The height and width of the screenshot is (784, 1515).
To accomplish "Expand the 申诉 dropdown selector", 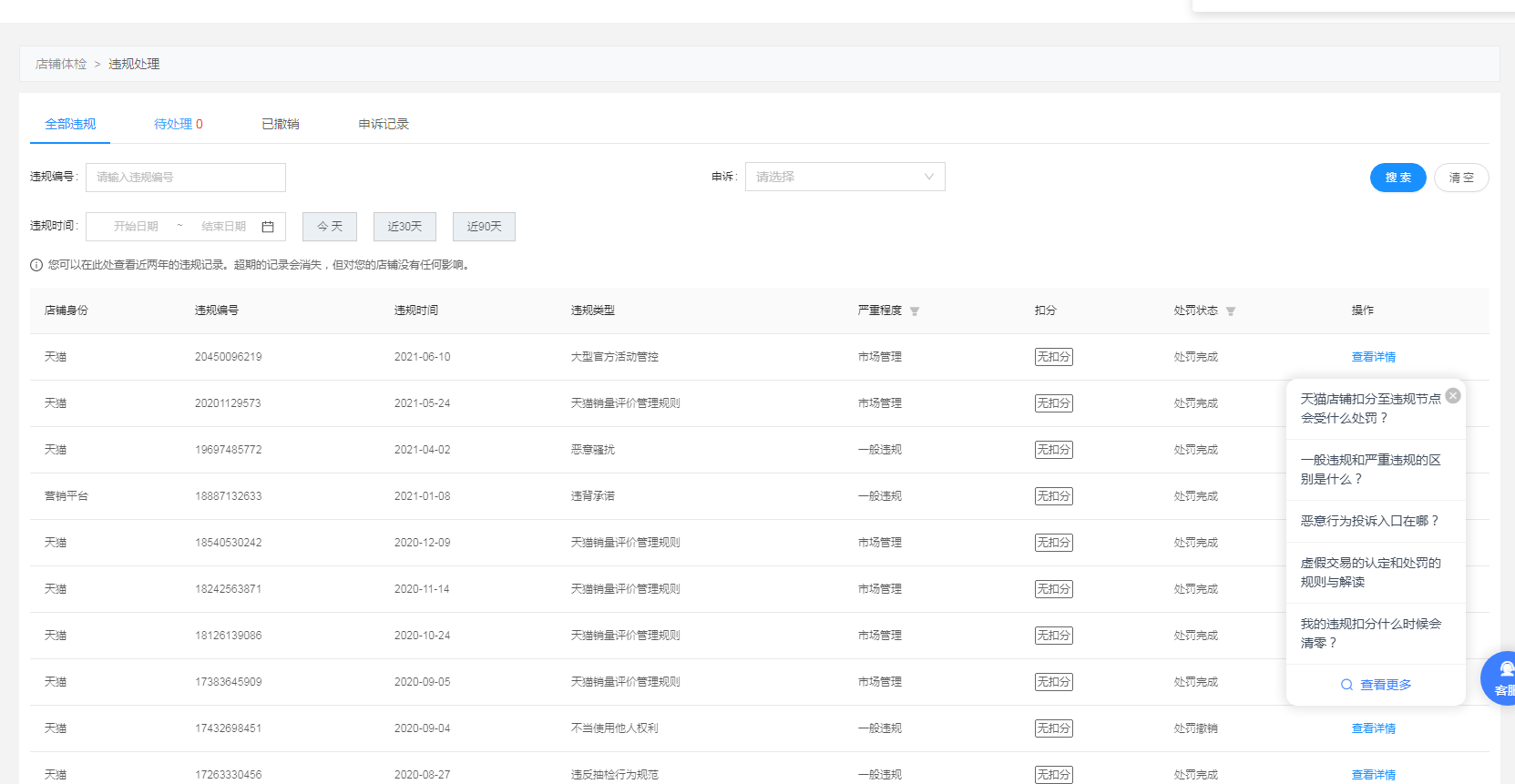I will (845, 177).
